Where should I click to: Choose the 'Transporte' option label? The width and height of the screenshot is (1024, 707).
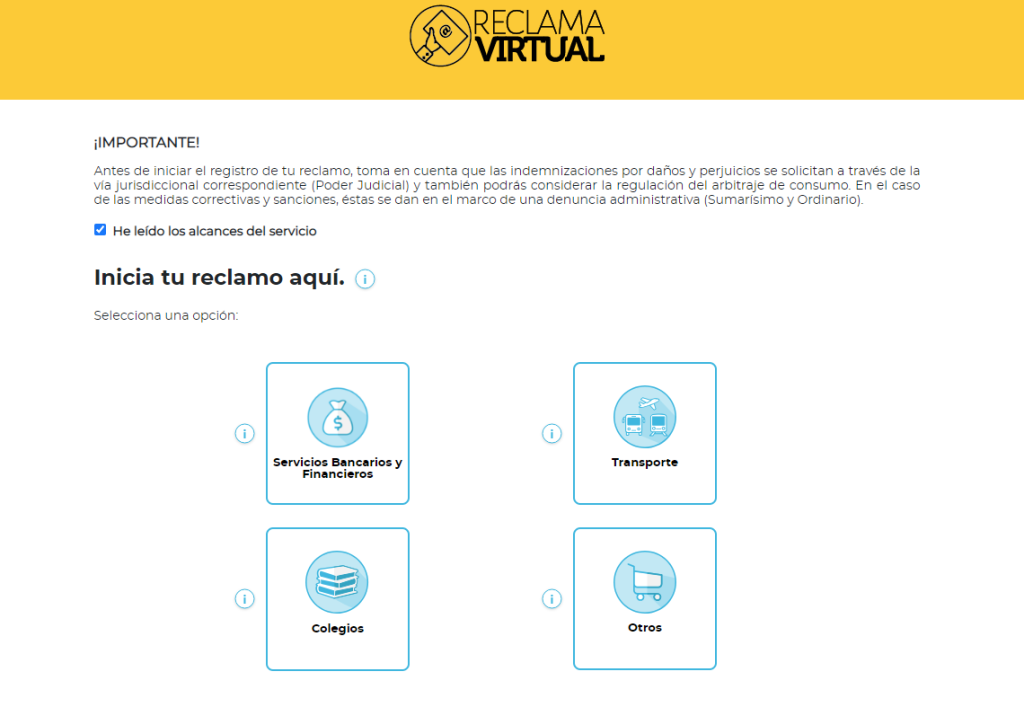coord(644,463)
